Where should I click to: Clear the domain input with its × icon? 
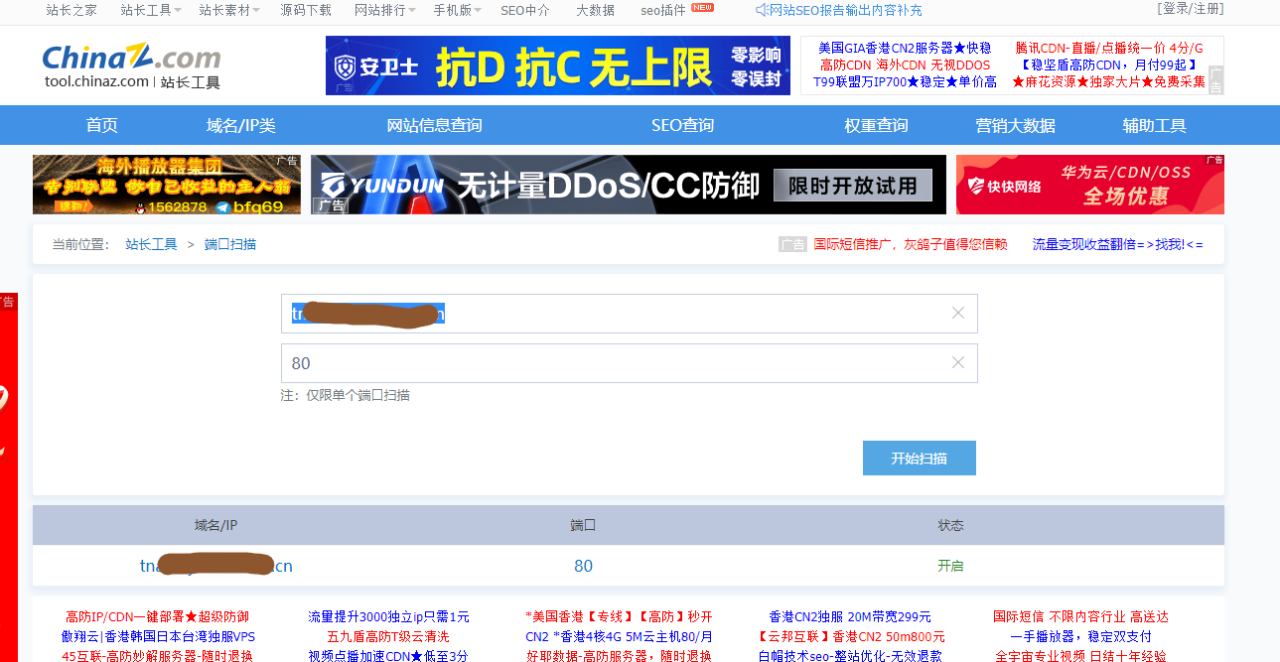[957, 313]
